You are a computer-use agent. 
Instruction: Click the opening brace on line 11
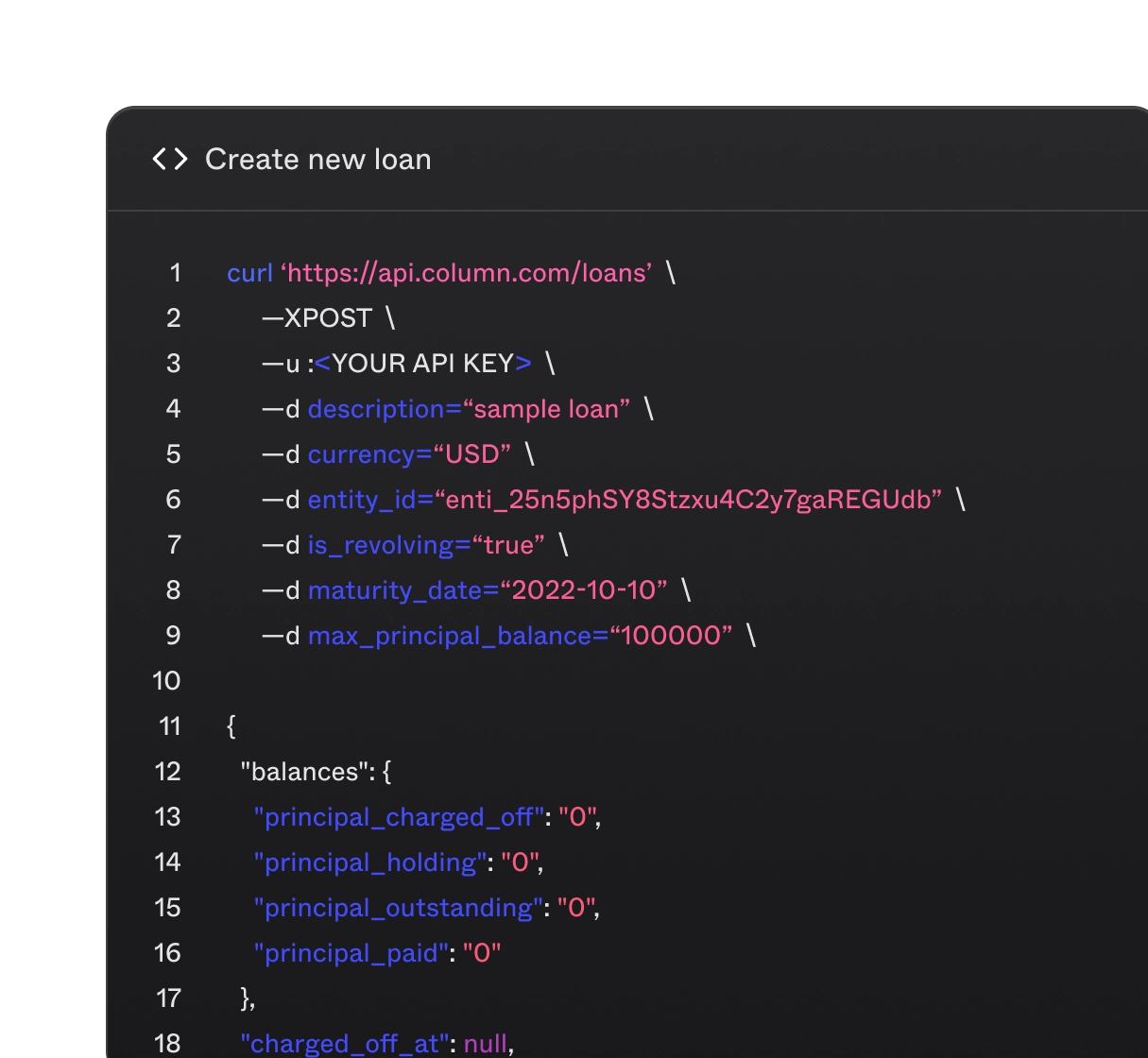[231, 726]
